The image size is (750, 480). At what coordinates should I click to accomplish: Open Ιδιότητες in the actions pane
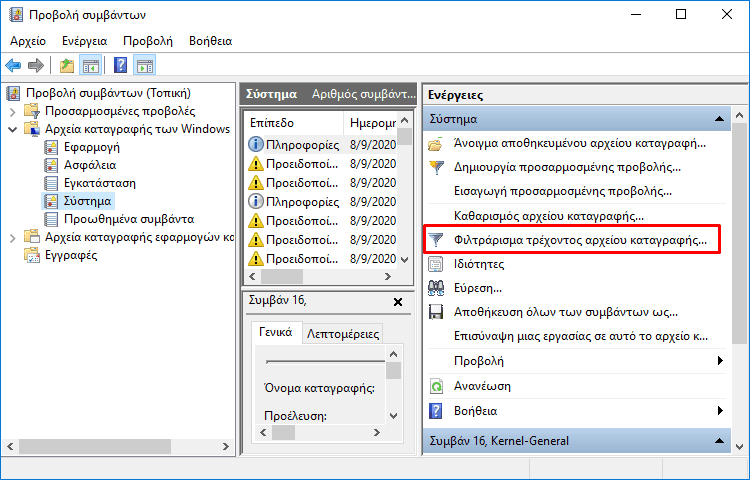pyautogui.click(x=479, y=264)
